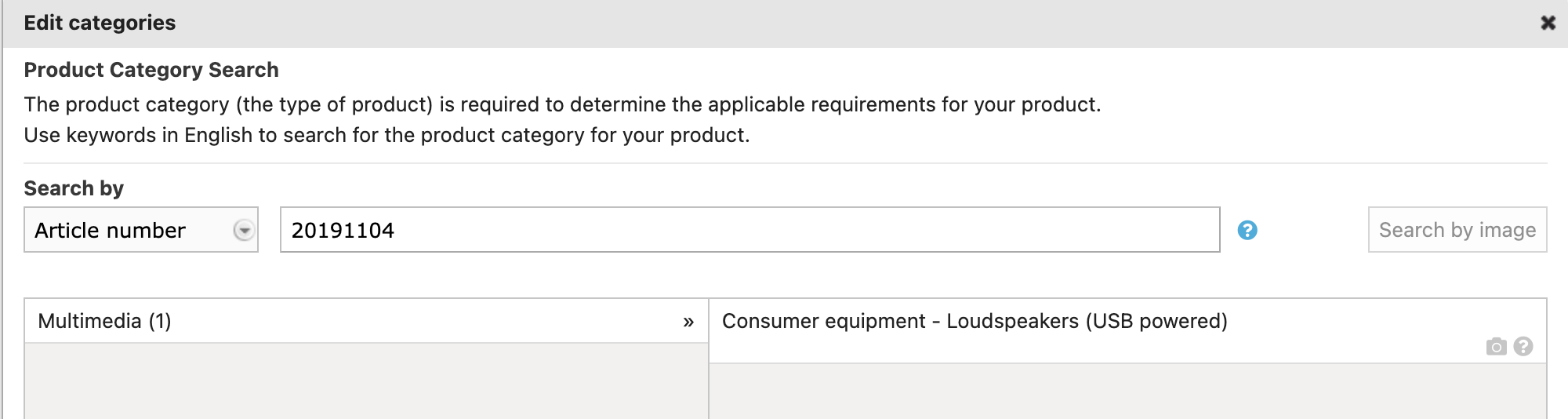
Task: Click empty gray area below Loudspeakers result
Action: pyautogui.click(x=1127, y=391)
